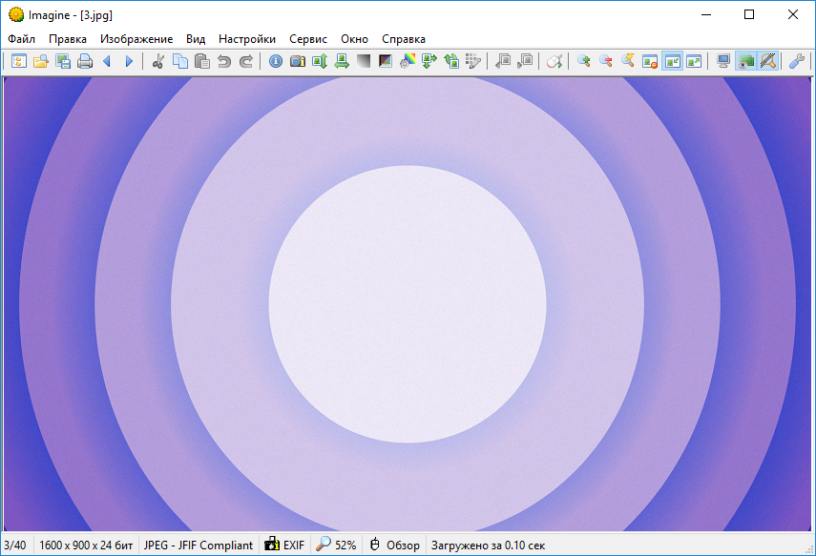Open the Справка menu
This screenshot has width=816, height=556.
tap(403, 39)
